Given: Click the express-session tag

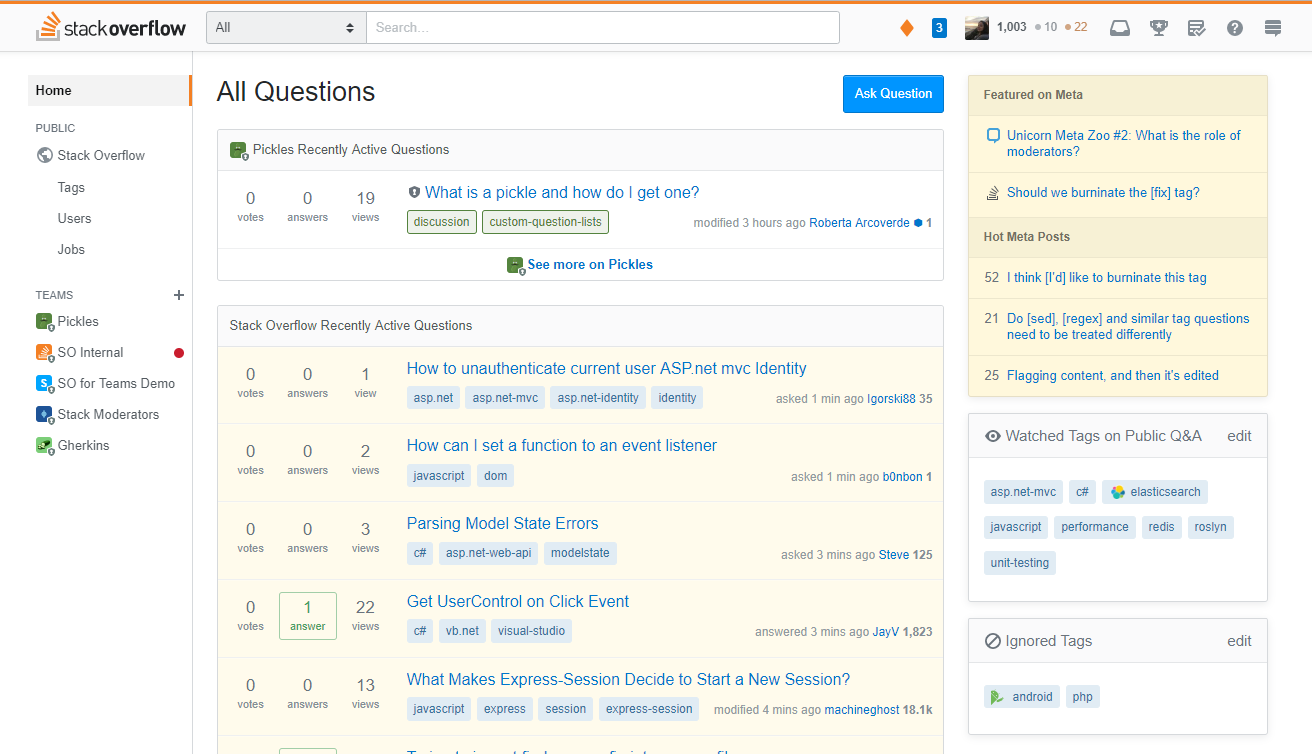Looking at the screenshot, I should (649, 709).
